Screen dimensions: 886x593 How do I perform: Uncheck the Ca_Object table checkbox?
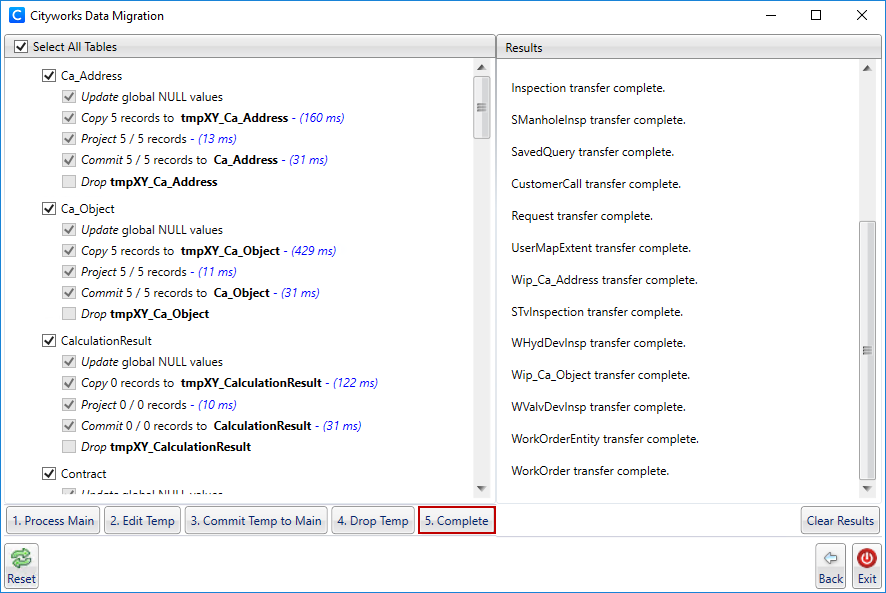tap(49, 209)
